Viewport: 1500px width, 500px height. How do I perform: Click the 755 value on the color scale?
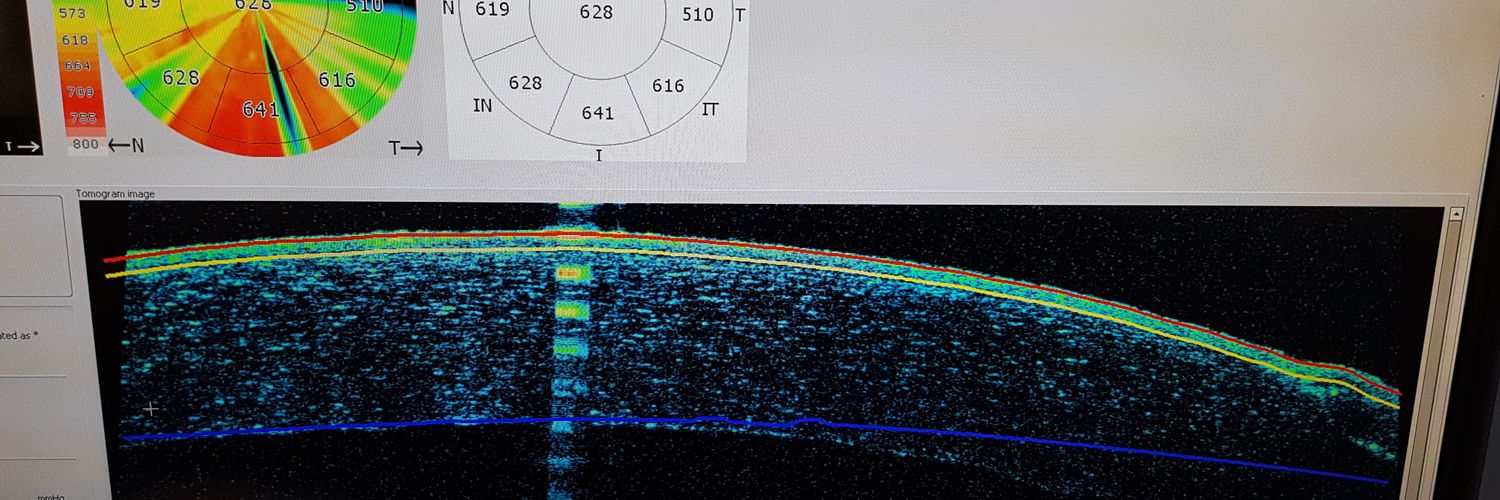[83, 119]
